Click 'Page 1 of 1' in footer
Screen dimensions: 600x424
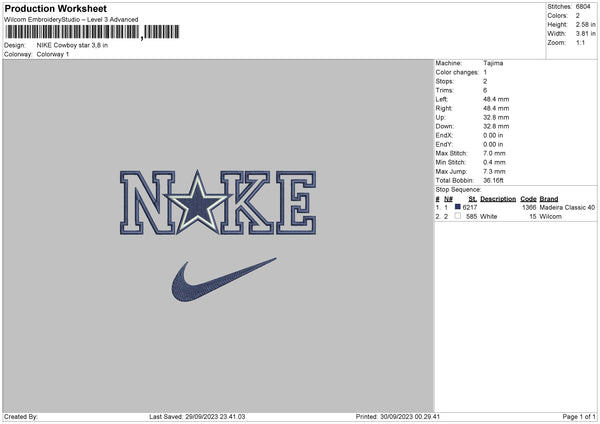point(579,417)
